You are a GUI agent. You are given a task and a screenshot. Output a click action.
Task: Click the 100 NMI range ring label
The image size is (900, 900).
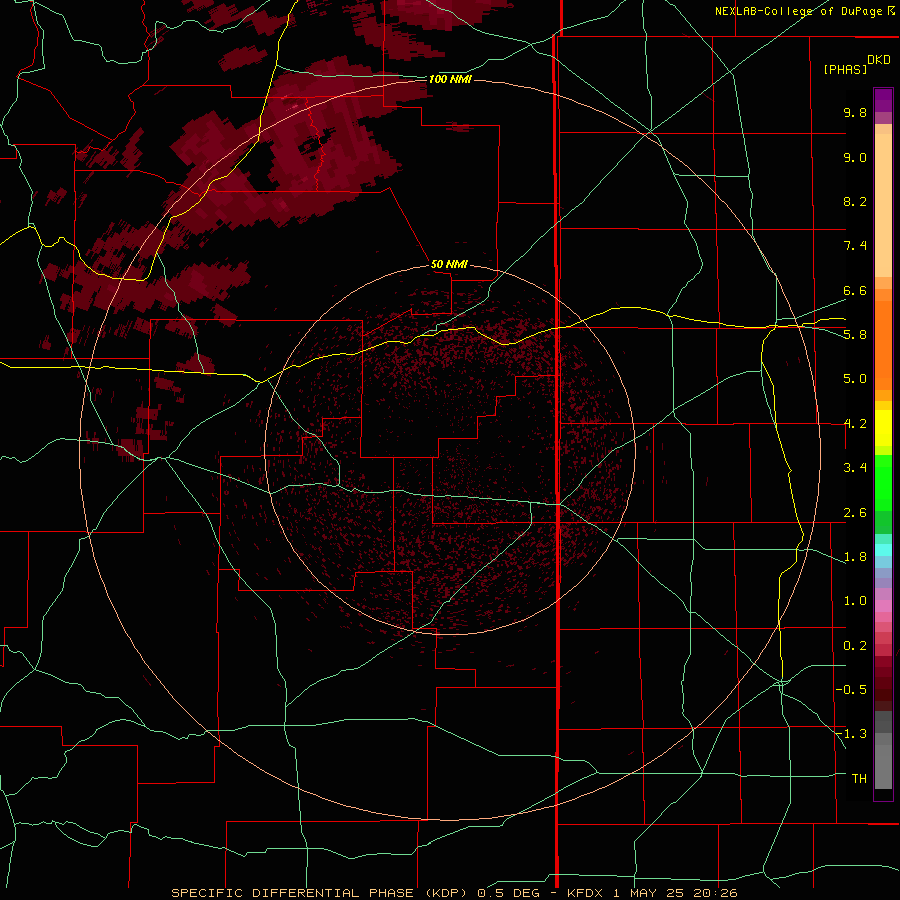pos(450,79)
